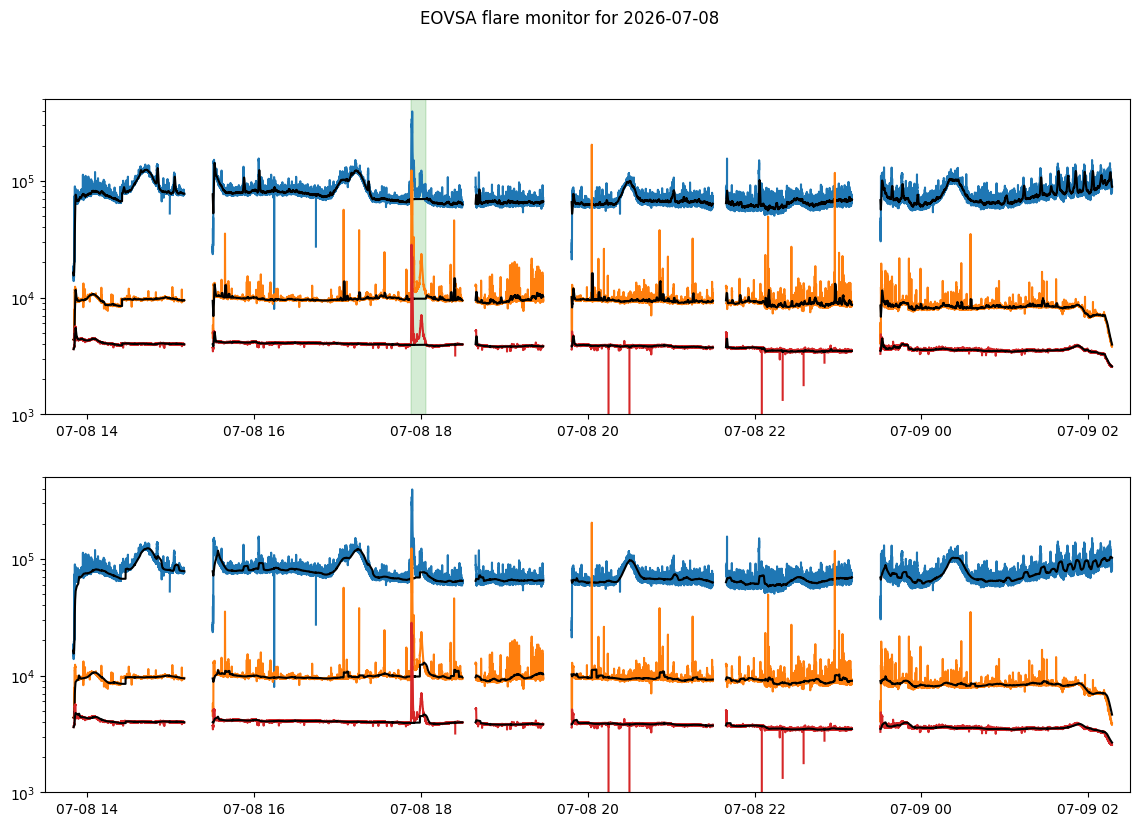
Task: Click the '07-08 20' tick label in upper plot
Action: (x=588, y=431)
